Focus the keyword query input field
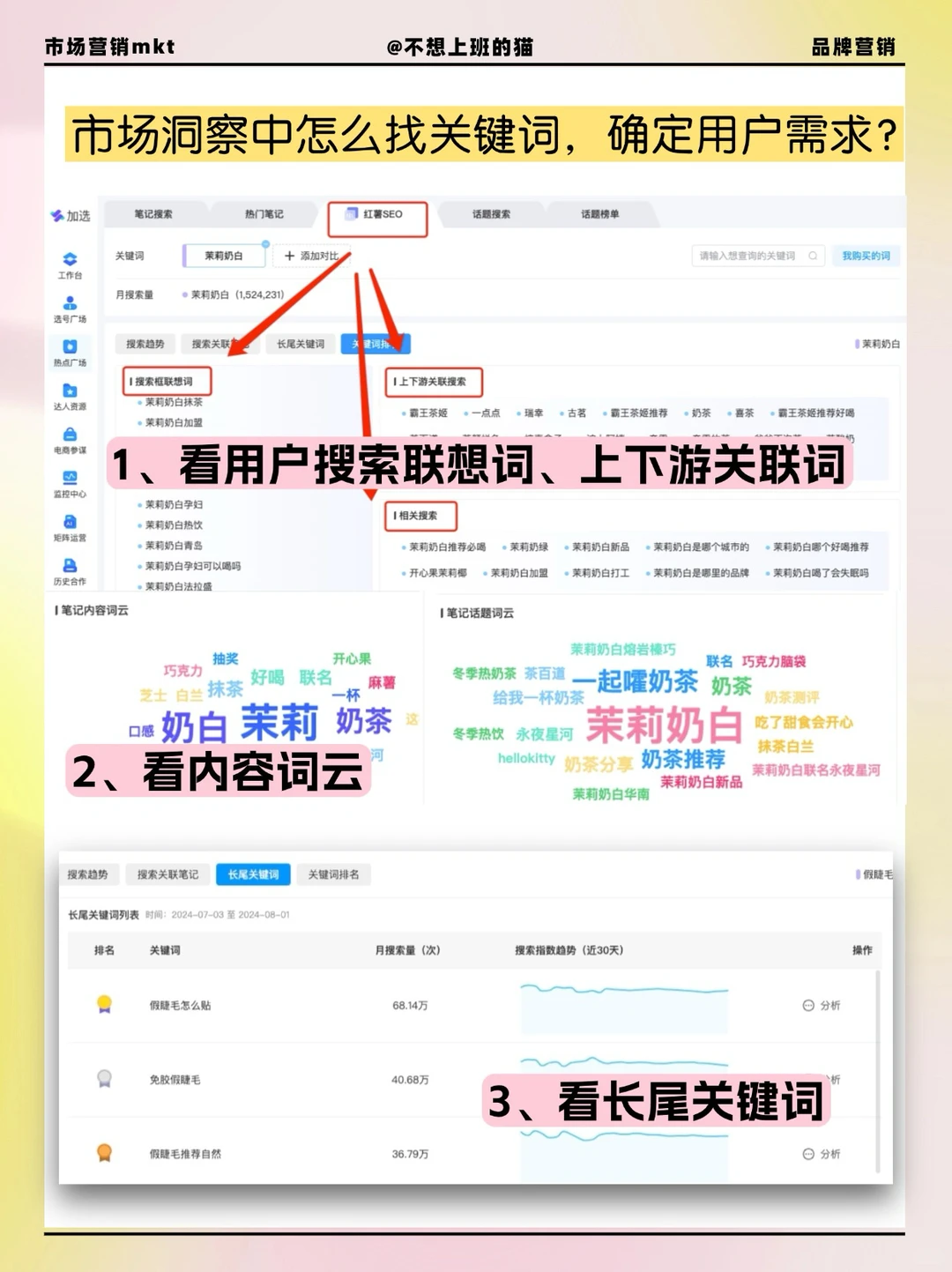This screenshot has width=952, height=1272. pos(759,256)
